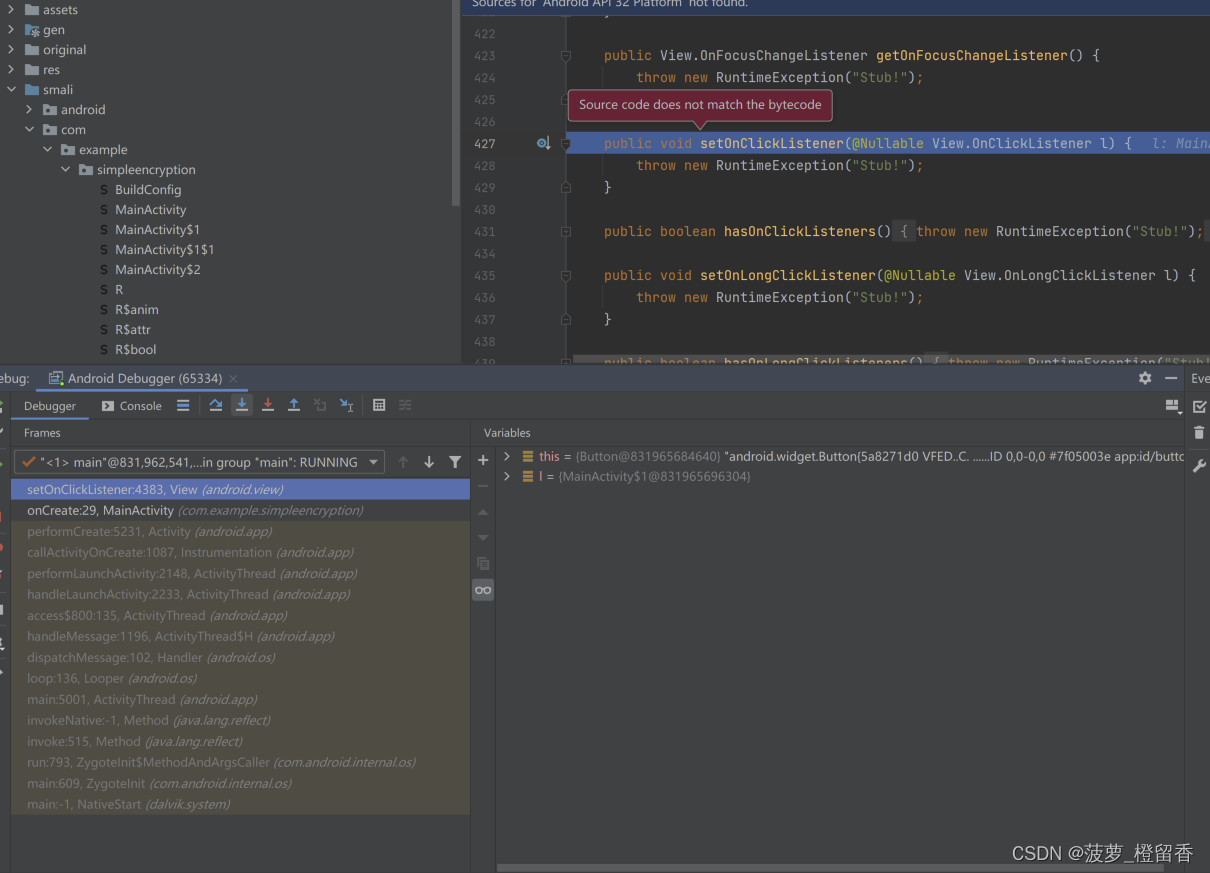Screen dimensions: 1210x873
Task: Select frame onCreate:29, MainActivity
Action: [240, 510]
